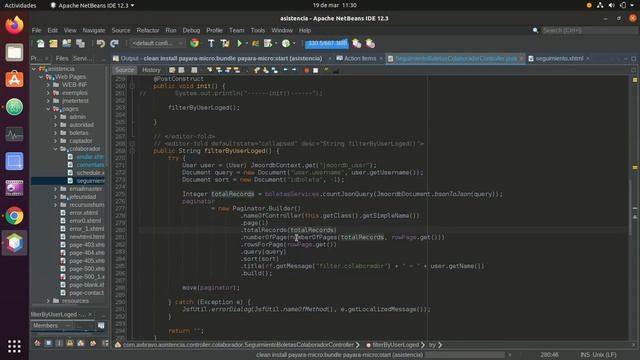
Task: Toggle Show Fields filter in Navigator
Action: coord(49,343)
